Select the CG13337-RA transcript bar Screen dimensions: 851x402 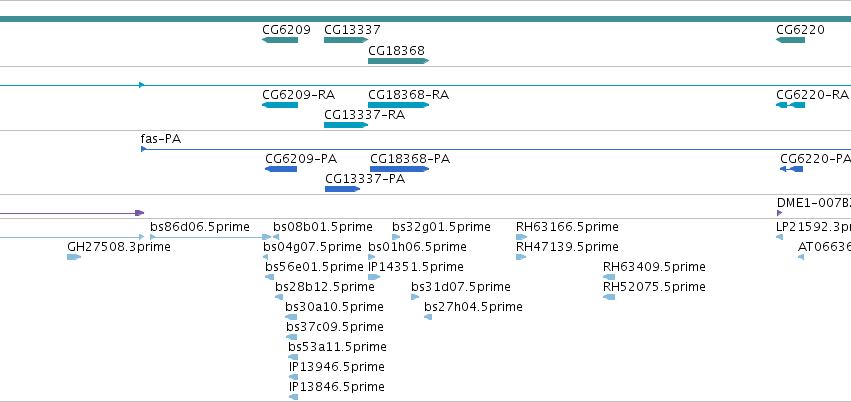[x=346, y=125]
